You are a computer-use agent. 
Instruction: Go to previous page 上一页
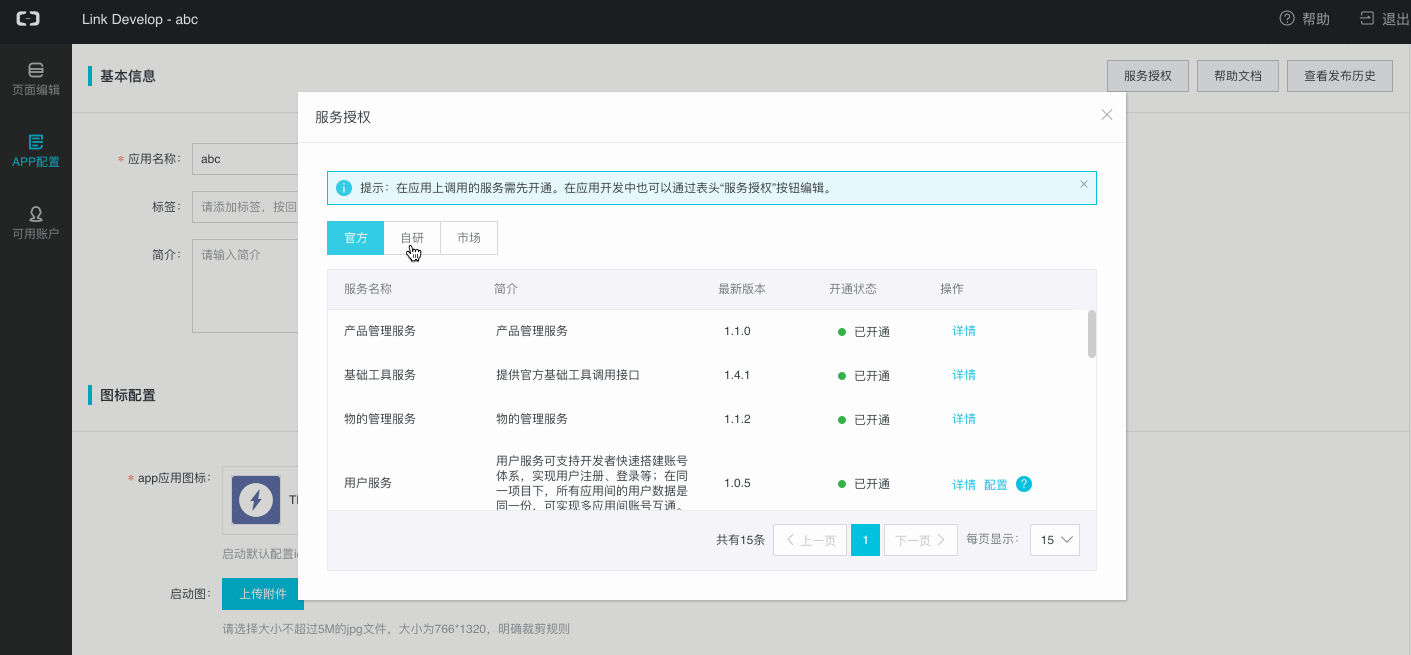point(810,540)
